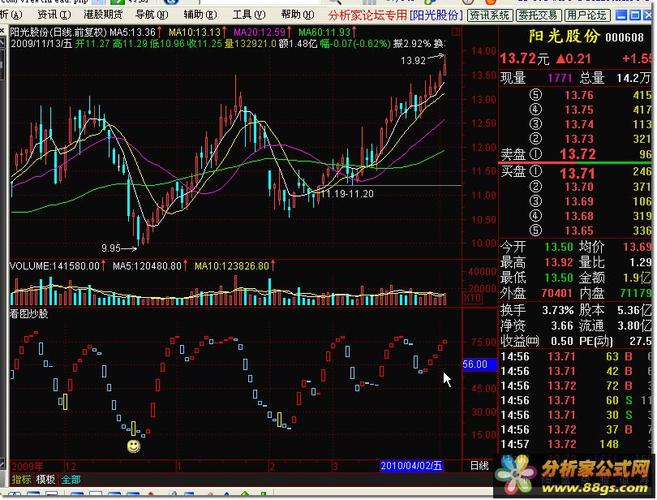
Task: Select the 指标 tab at bottom
Action: click(x=21, y=479)
